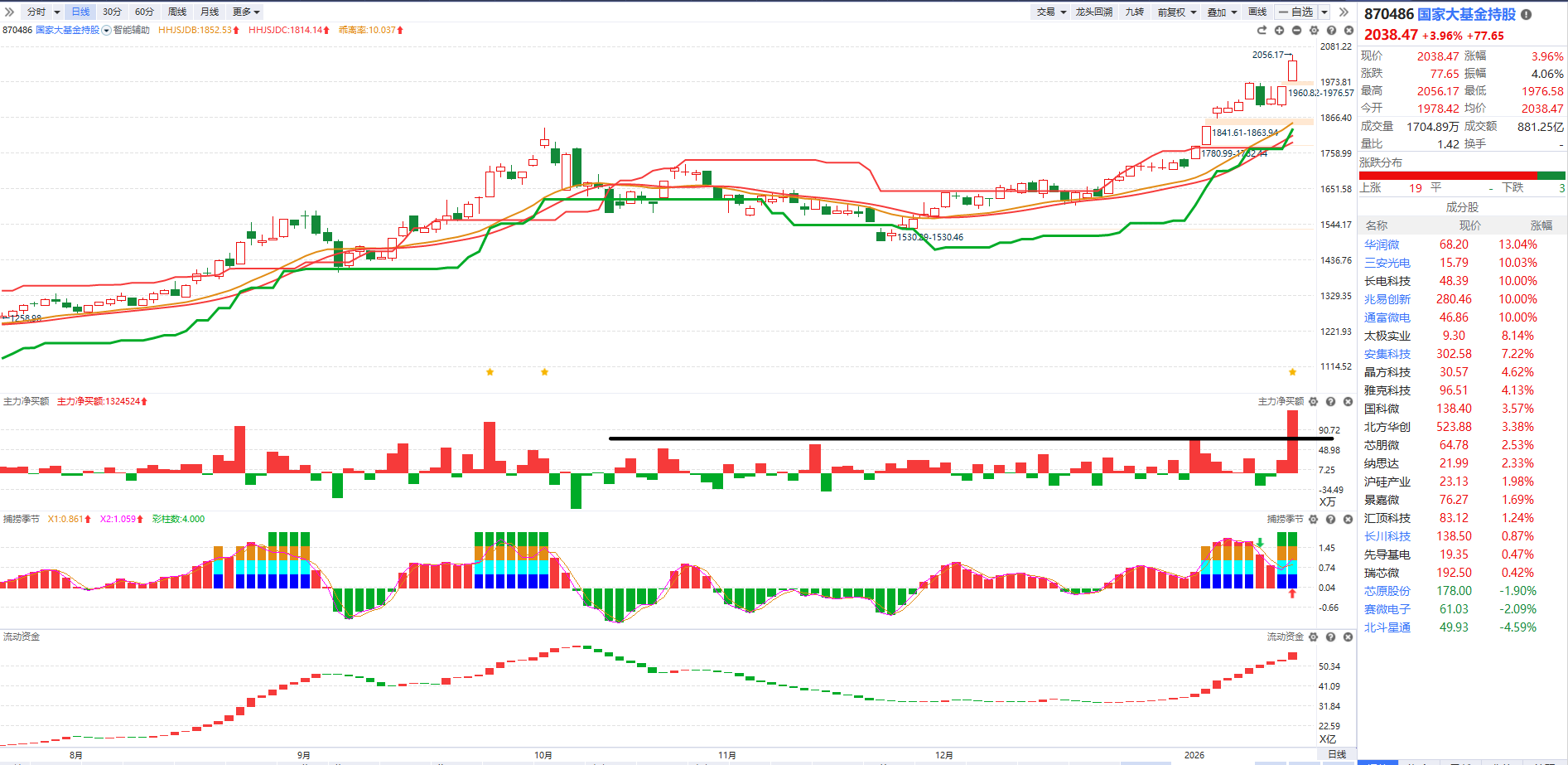Switch to 周线 weekly chart tab

click(x=177, y=12)
